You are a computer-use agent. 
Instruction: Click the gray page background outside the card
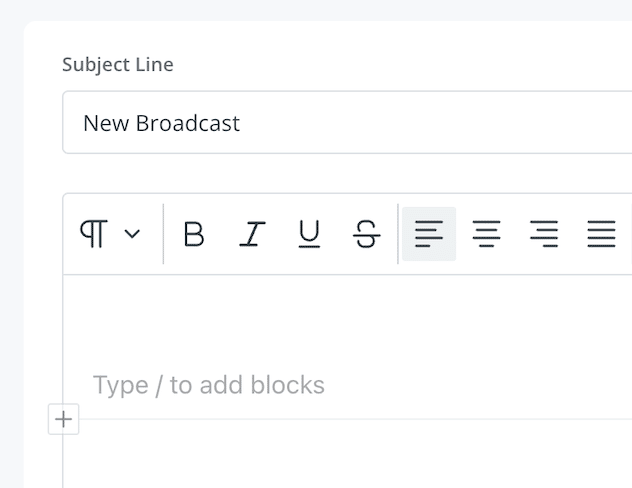(11, 242)
